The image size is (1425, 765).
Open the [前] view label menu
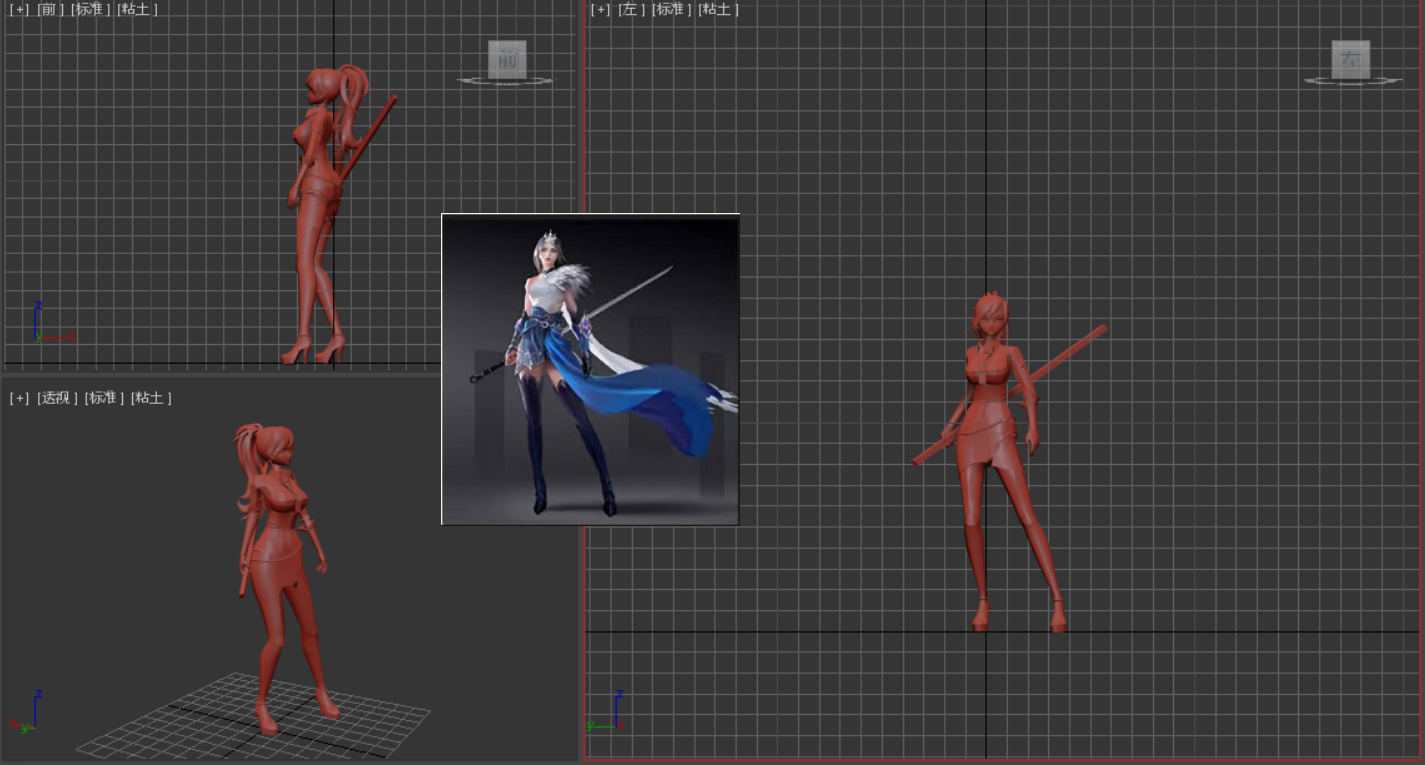tap(50, 9)
